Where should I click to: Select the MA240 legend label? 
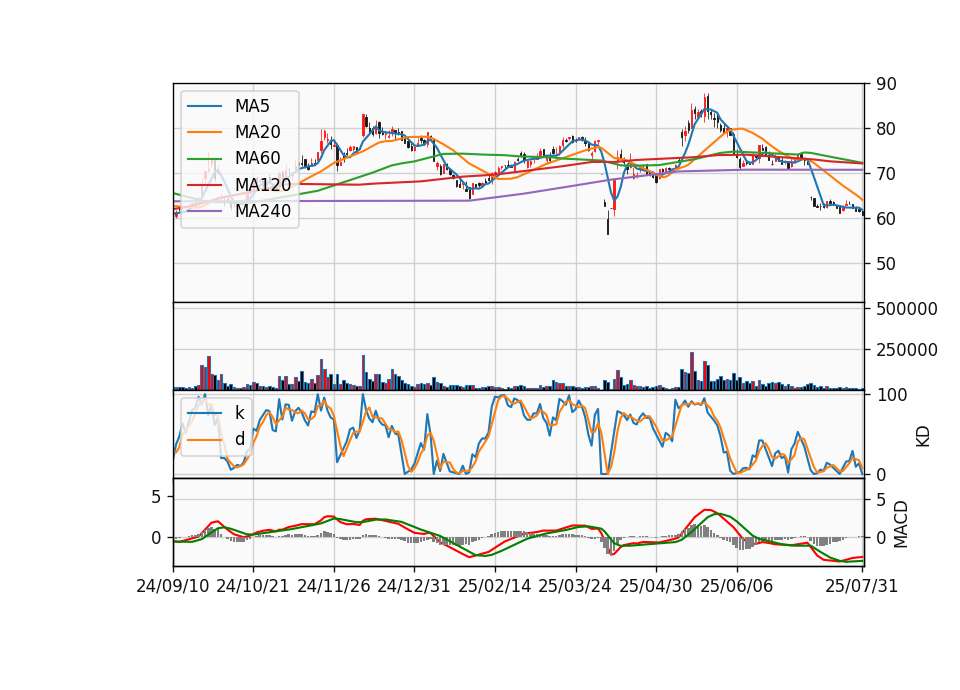pos(263,211)
